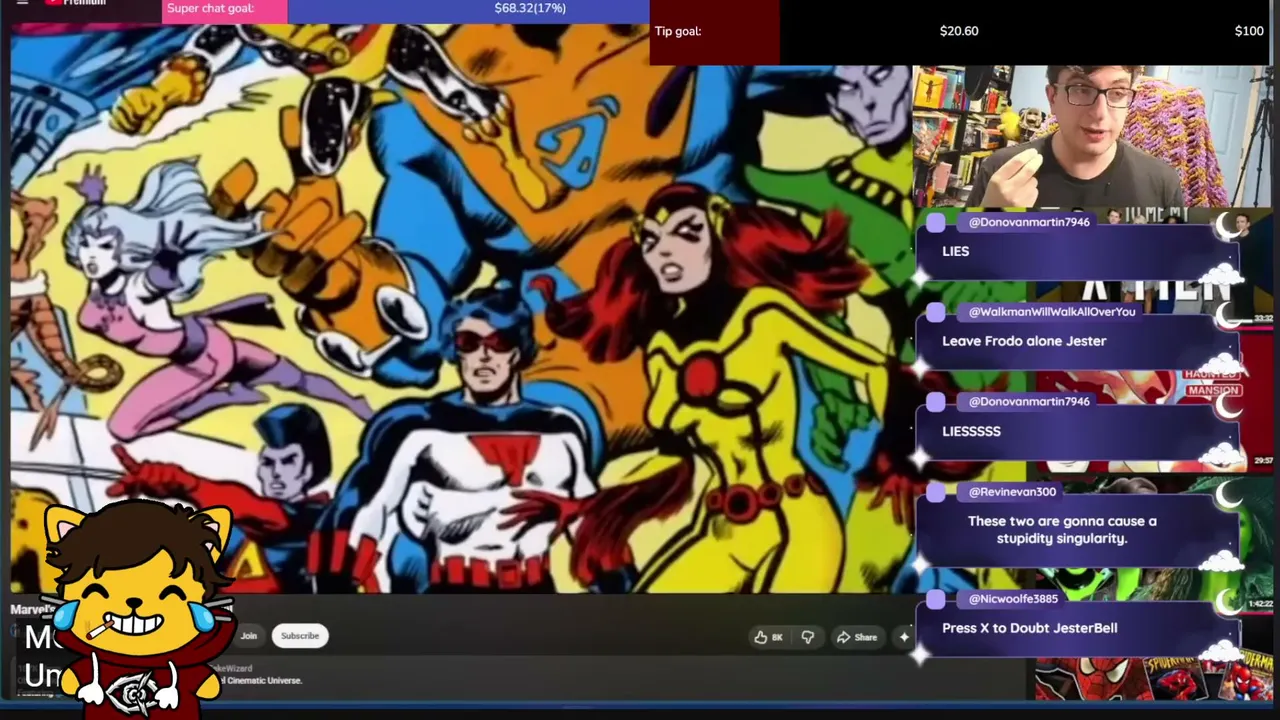
Task: Click the $68.32(17%) super chat progress
Action: coord(530,8)
